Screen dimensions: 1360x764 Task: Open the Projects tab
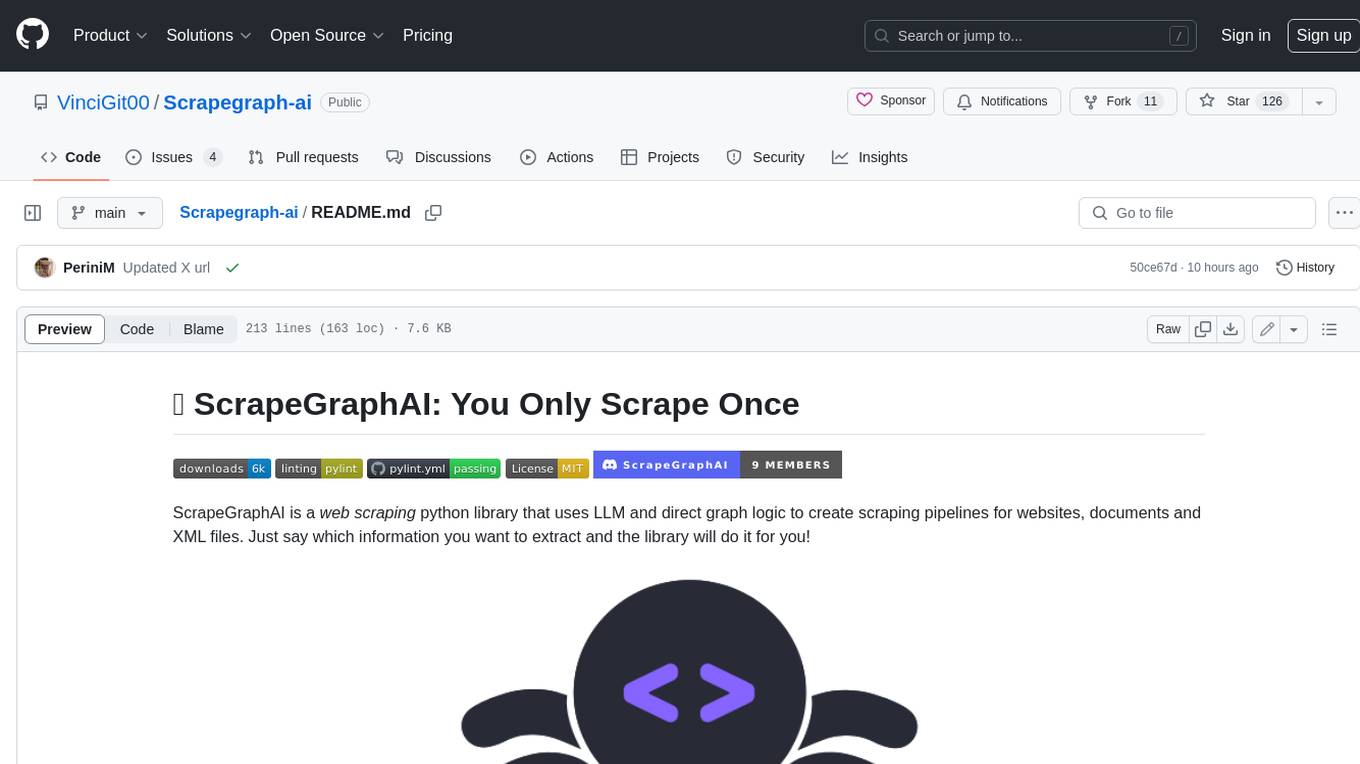[660, 157]
